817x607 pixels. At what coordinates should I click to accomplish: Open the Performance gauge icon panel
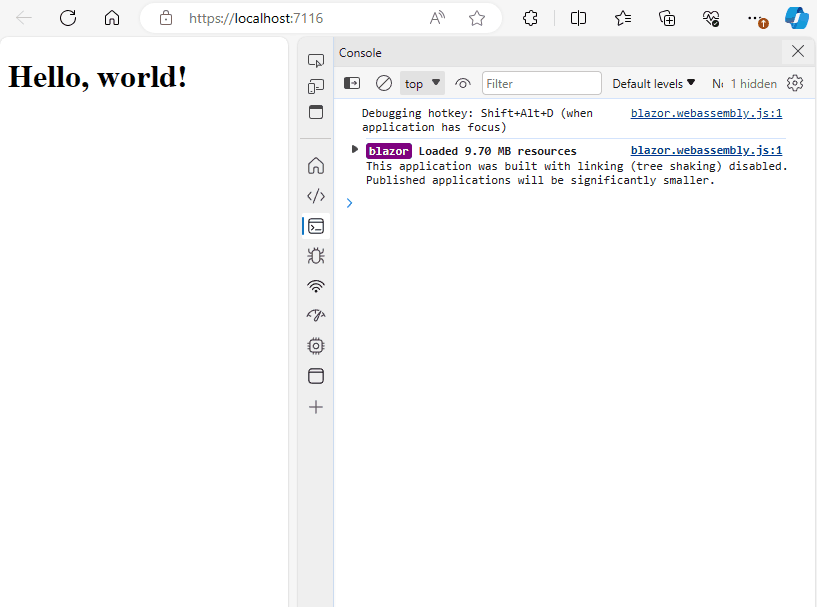coord(316,316)
